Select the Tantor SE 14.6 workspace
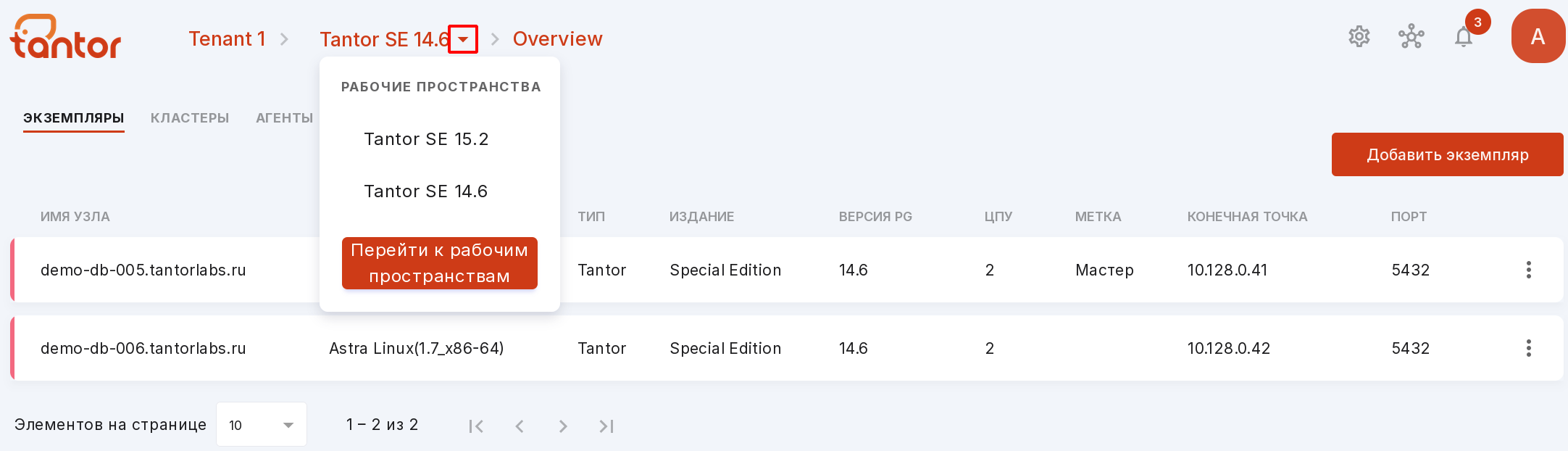 pyautogui.click(x=426, y=191)
